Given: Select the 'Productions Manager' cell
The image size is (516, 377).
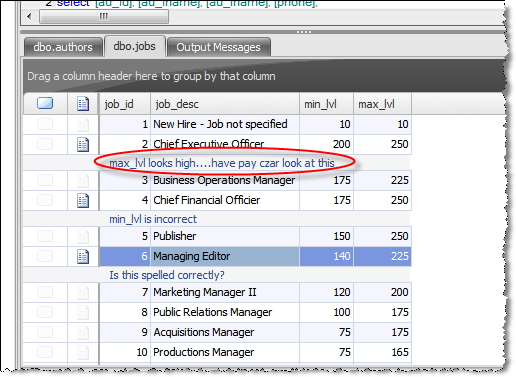Looking at the screenshot, I should pyautogui.click(x=225, y=352).
